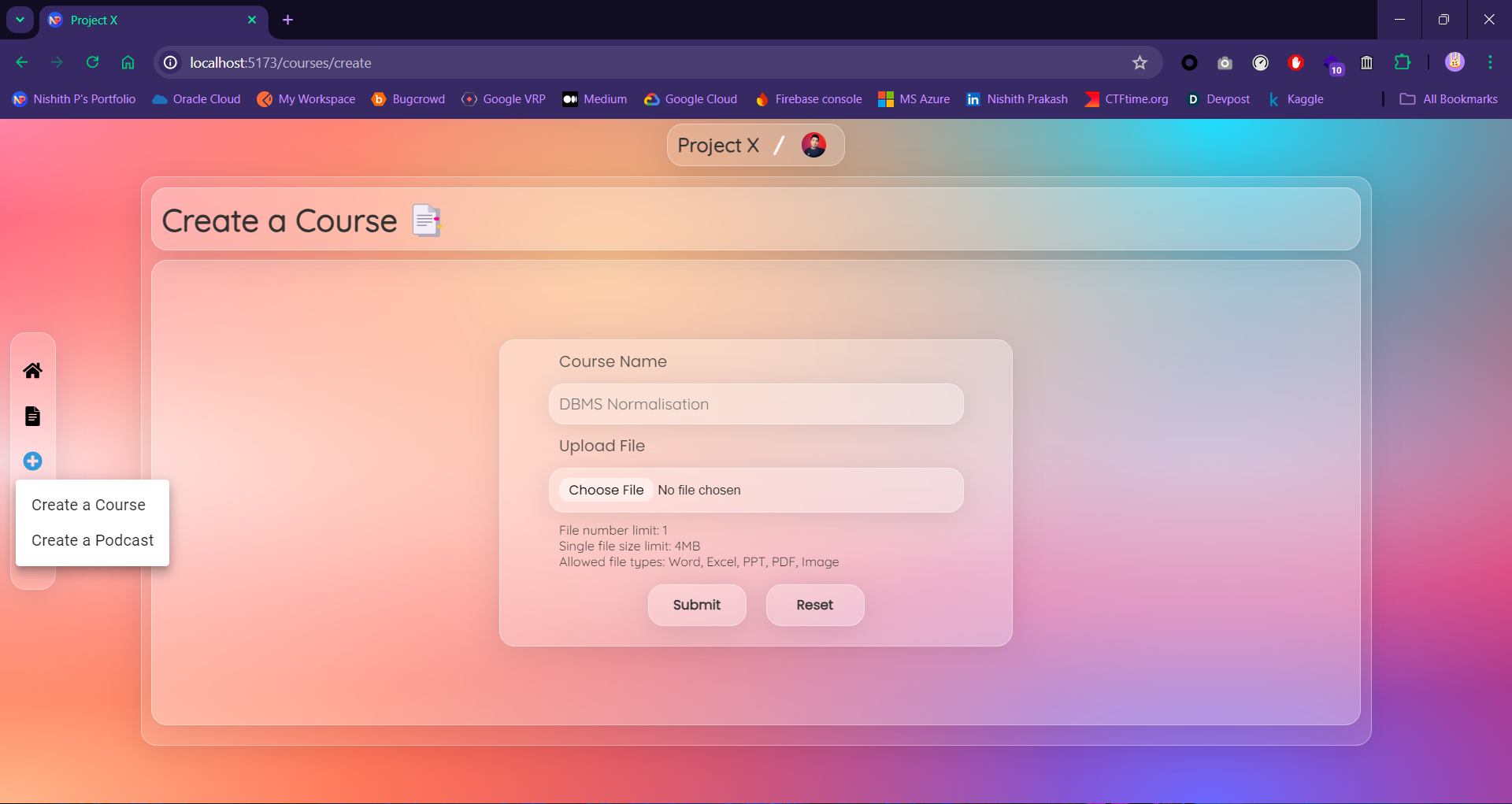Switch to the Project X browser tab

click(153, 20)
